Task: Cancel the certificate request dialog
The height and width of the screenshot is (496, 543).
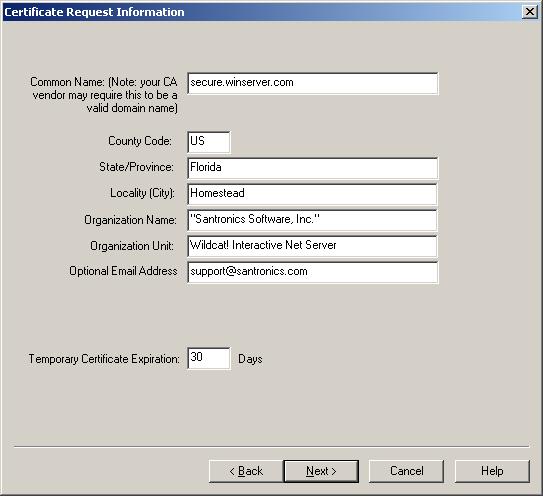Action: tap(406, 471)
